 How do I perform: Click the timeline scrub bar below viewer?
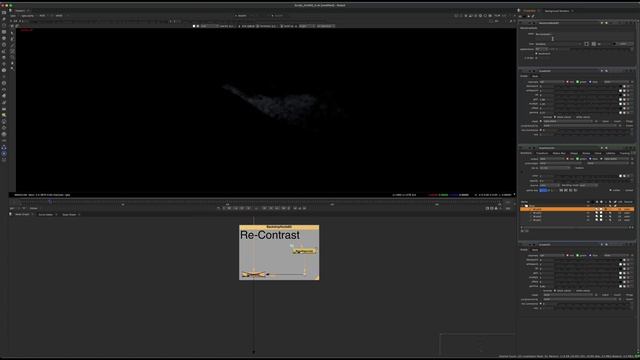click(x=261, y=201)
